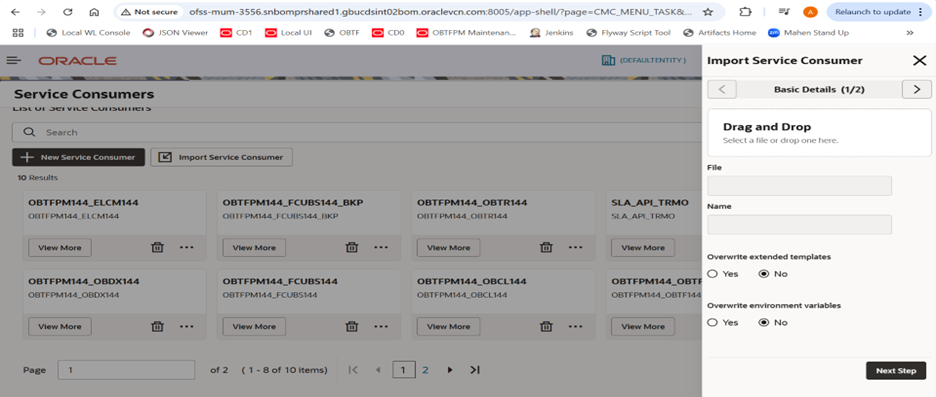Advance wizard with right chevron
The height and width of the screenshot is (397, 936).
[x=917, y=90]
